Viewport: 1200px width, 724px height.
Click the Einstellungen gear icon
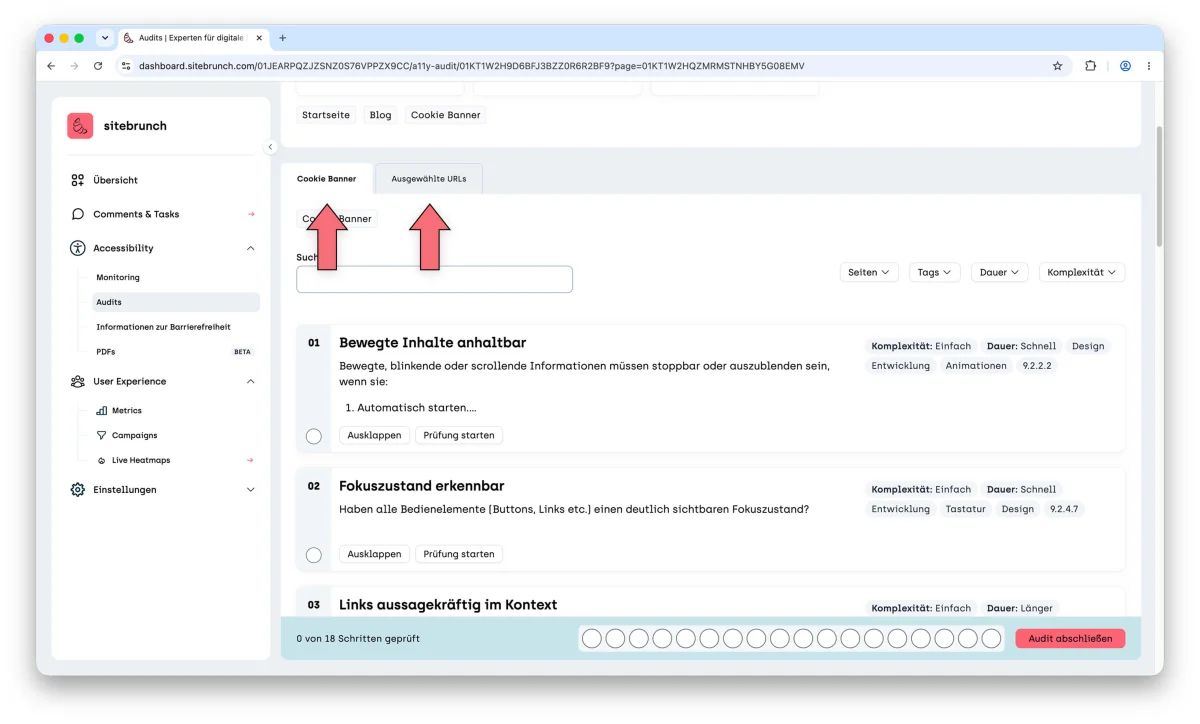pos(78,490)
